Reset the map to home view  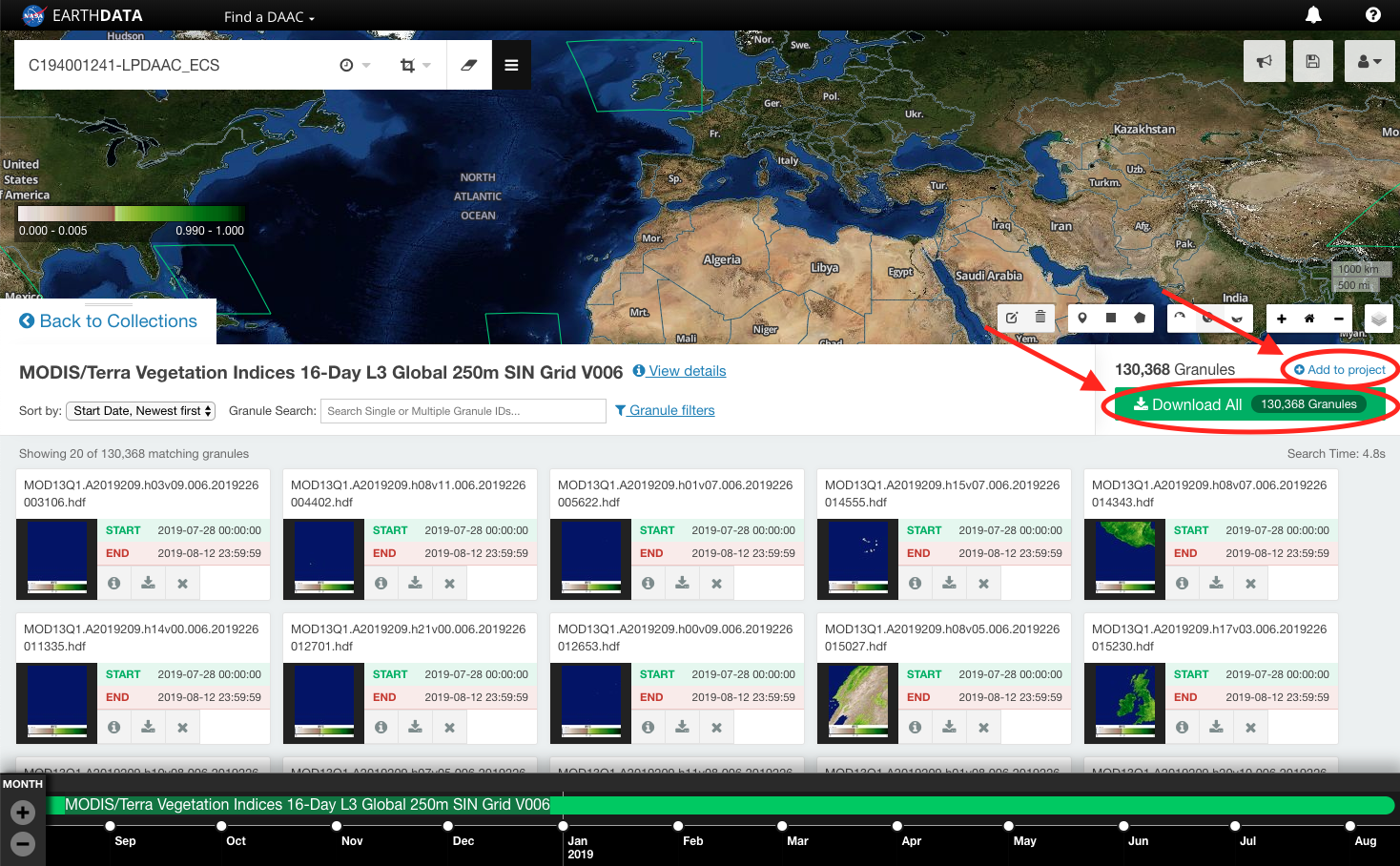coord(1309,318)
